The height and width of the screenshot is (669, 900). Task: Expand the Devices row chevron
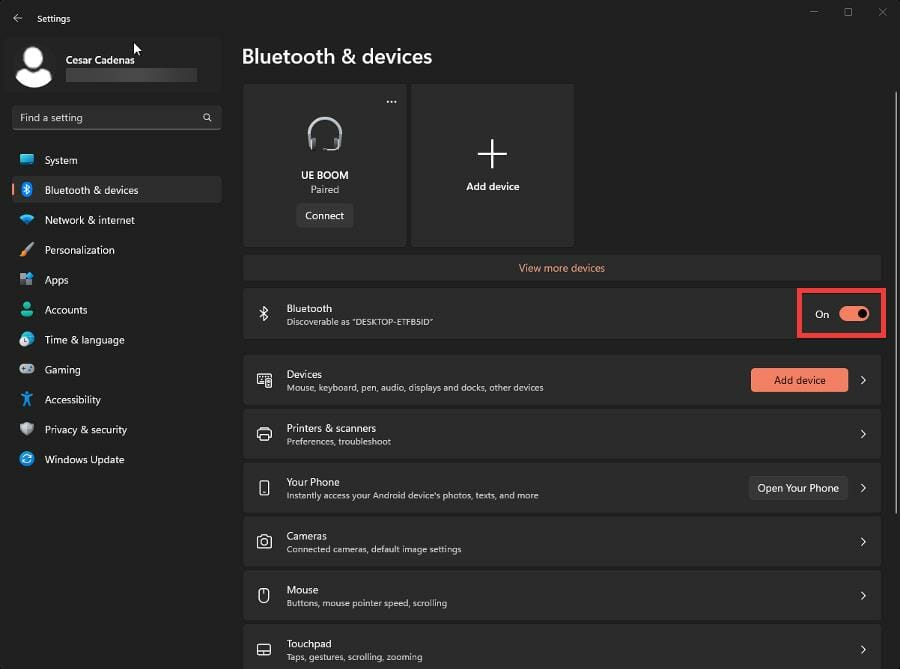click(863, 380)
